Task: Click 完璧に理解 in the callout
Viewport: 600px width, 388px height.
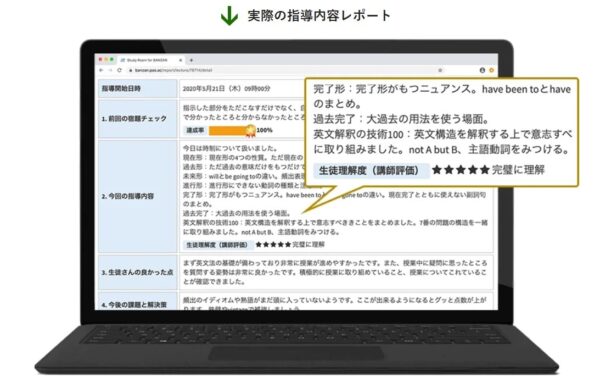Action: point(518,170)
